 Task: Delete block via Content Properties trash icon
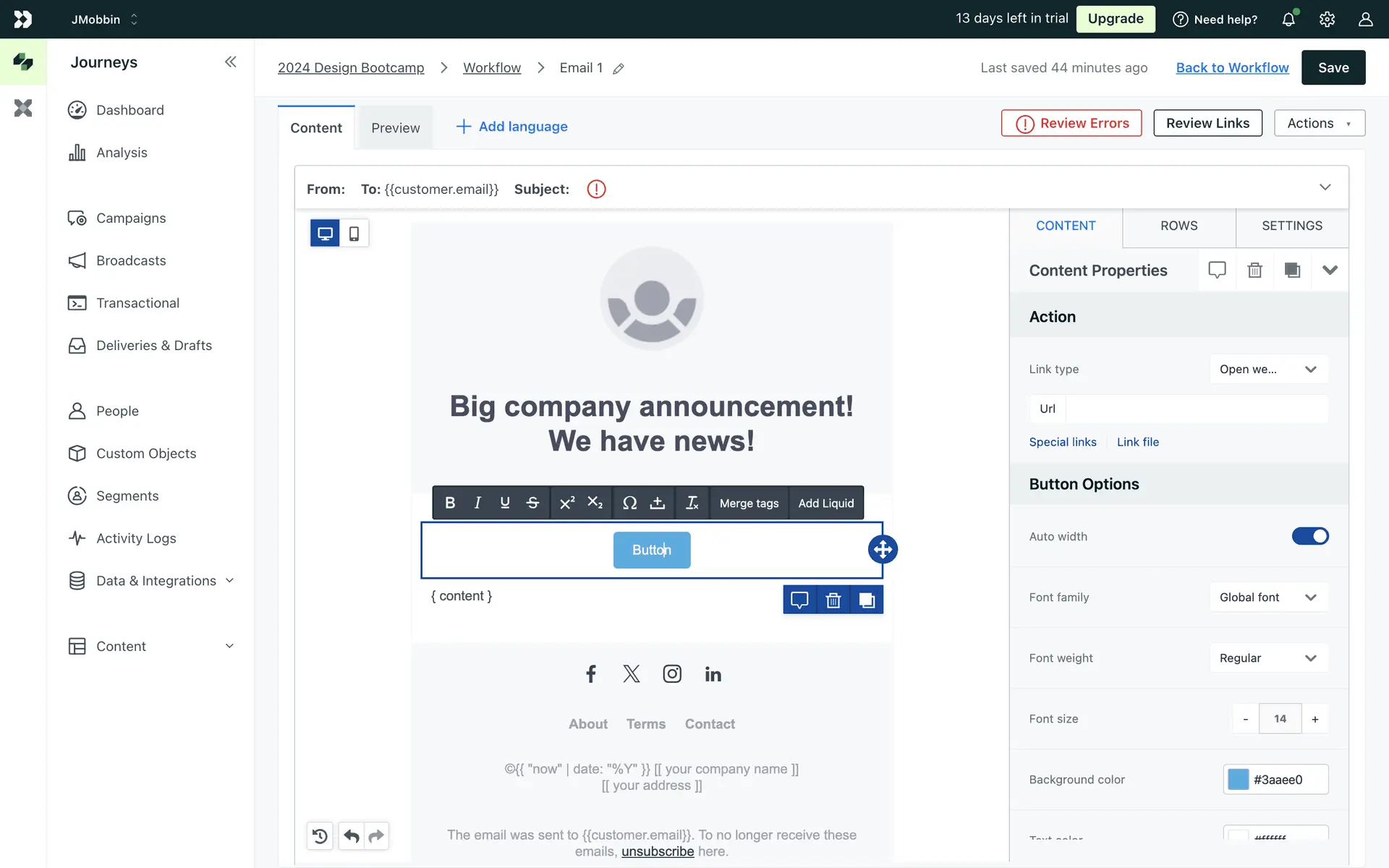pyautogui.click(x=1254, y=270)
